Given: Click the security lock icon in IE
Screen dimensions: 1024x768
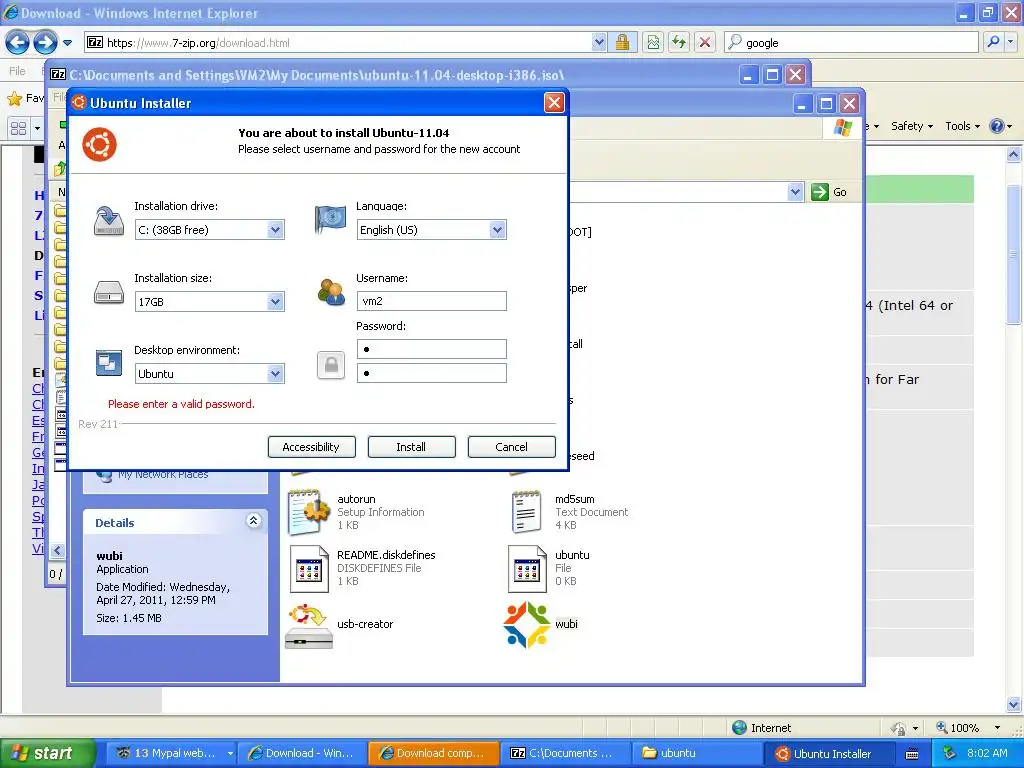Looking at the screenshot, I should click(622, 43).
